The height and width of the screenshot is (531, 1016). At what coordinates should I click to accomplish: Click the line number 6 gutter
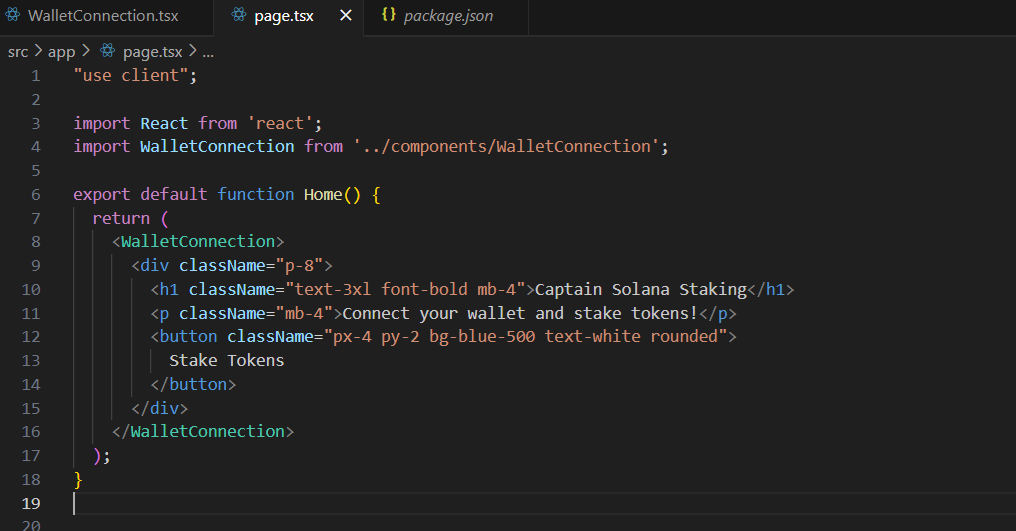pyautogui.click(x=36, y=195)
